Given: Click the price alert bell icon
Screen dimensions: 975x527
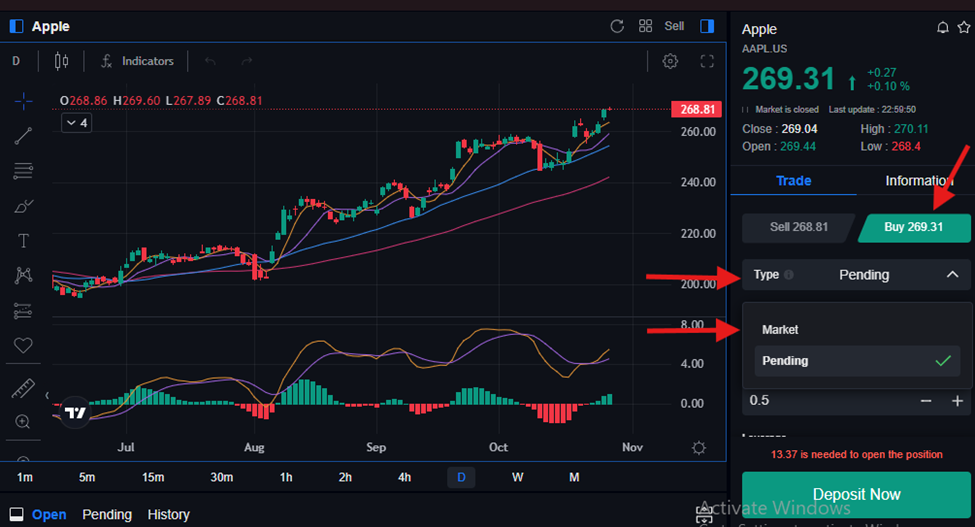Looking at the screenshot, I should click(942, 28).
